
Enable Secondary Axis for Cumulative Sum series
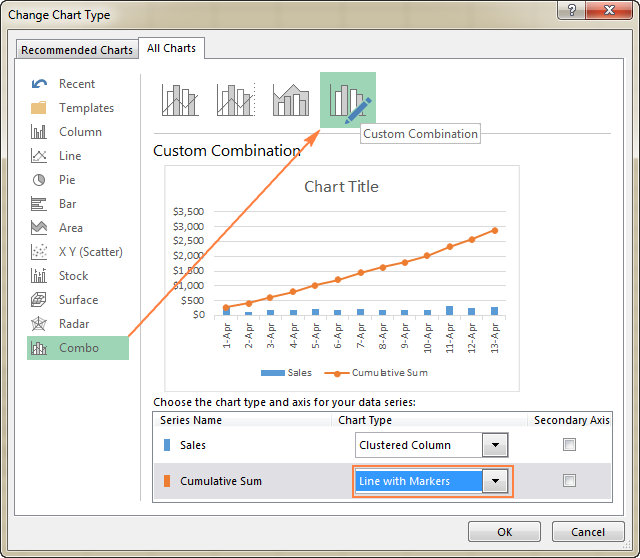point(569,481)
